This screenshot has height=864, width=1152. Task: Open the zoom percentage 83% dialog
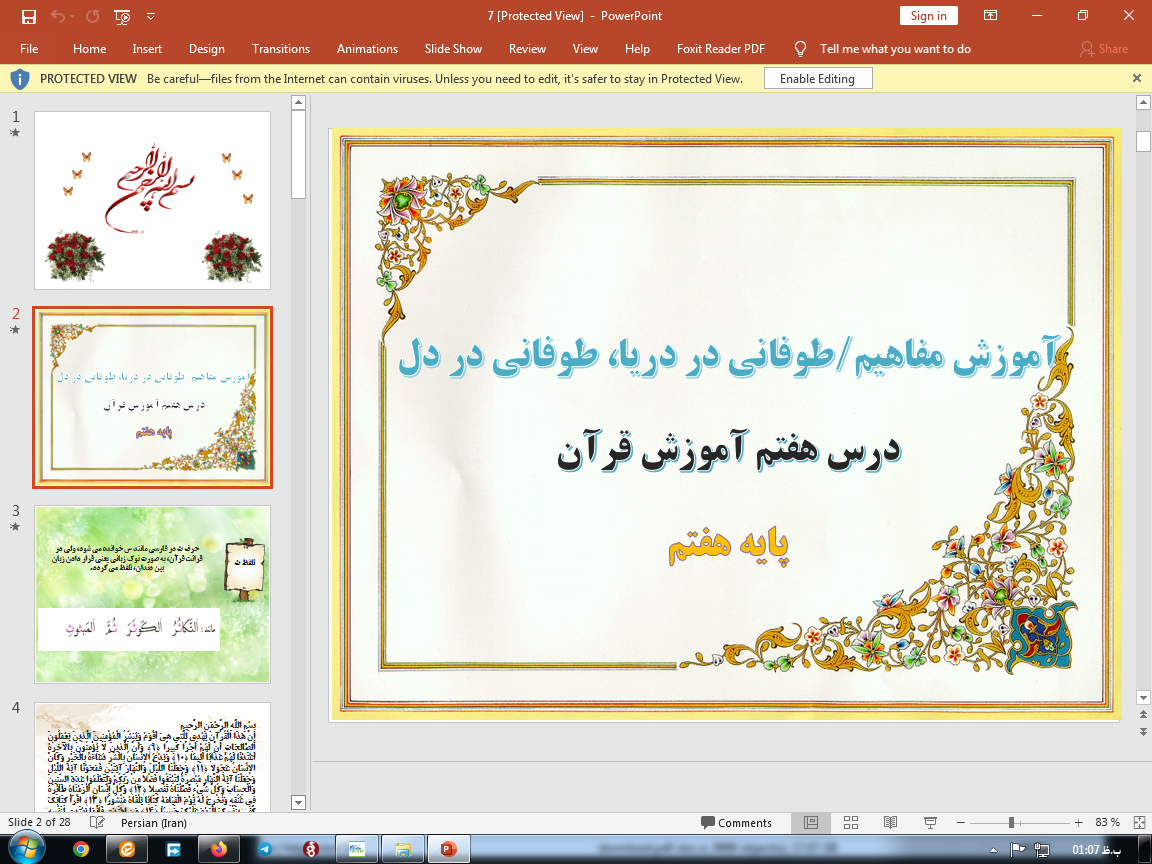[x=1107, y=822]
